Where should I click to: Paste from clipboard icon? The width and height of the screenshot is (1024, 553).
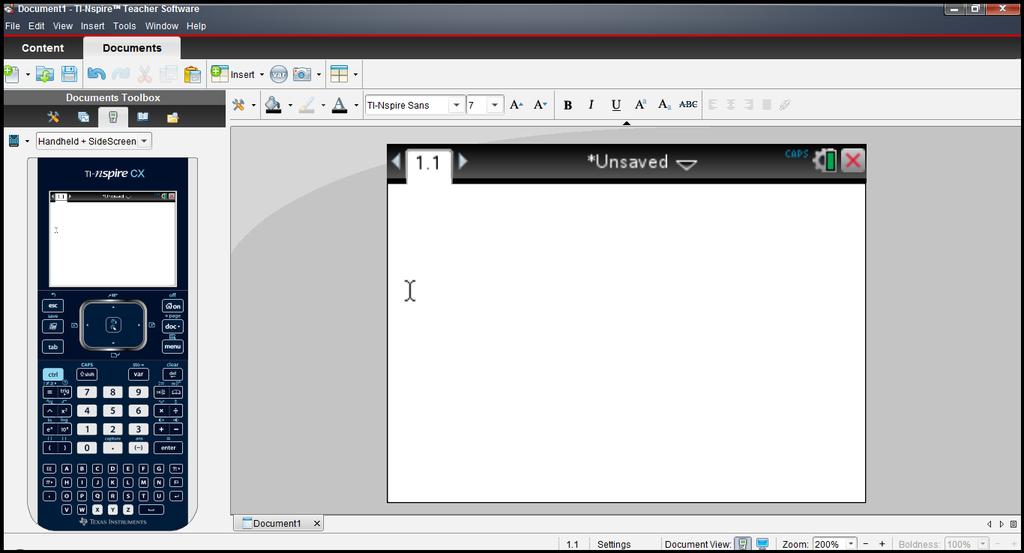tap(192, 74)
